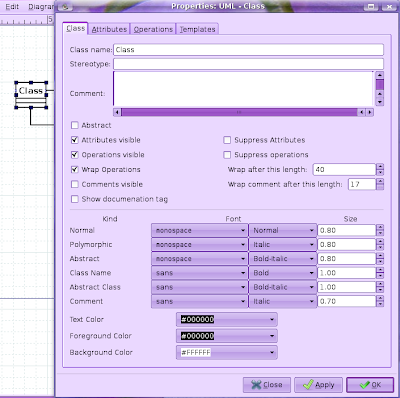Open the Edit menu in main window
The height and width of the screenshot is (398, 400).
(x=12, y=7)
